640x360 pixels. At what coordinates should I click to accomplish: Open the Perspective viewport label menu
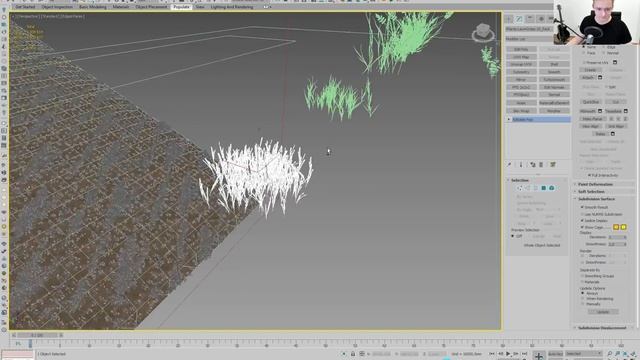pyautogui.click(x=27, y=16)
